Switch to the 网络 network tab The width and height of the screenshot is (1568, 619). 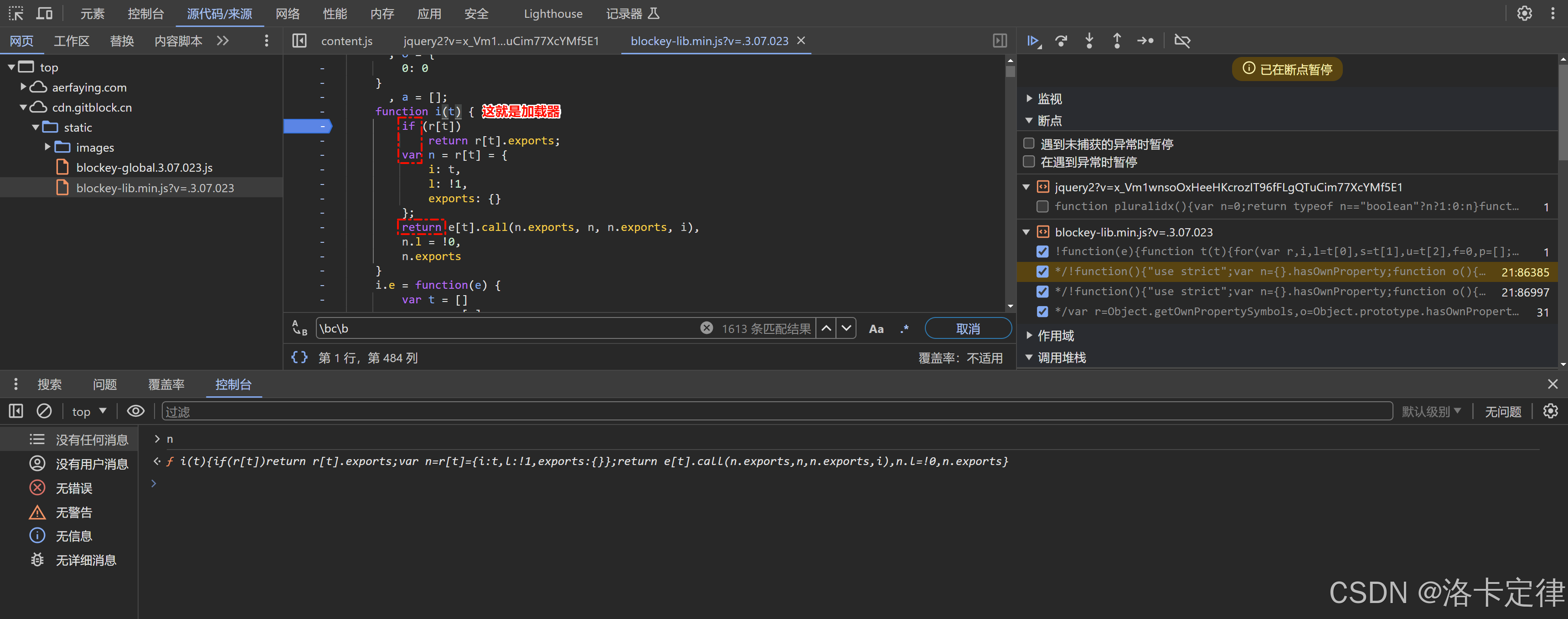[287, 13]
